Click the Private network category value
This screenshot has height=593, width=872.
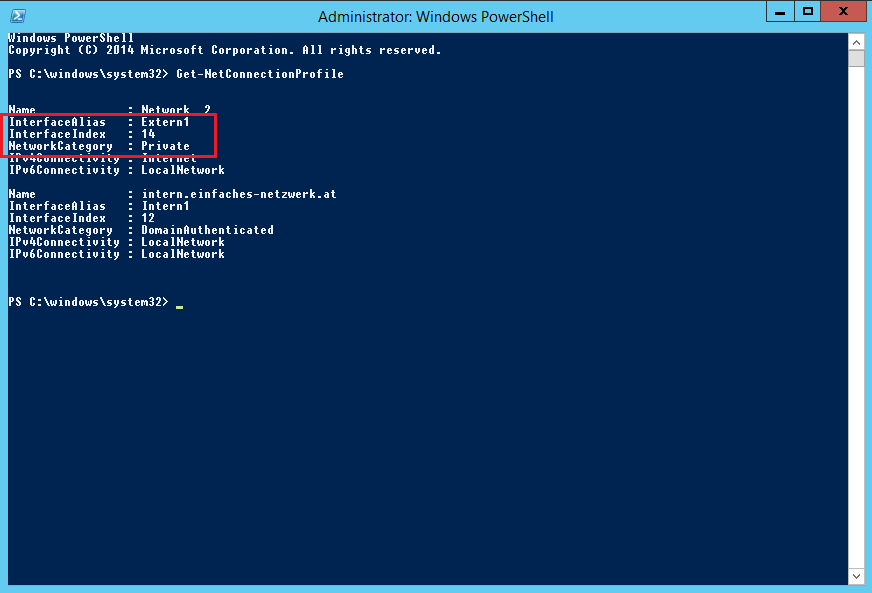165,146
